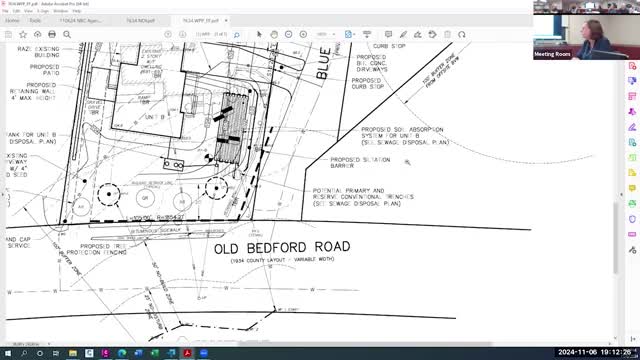Click the sign document icon
640x360 pixels.
point(418,35)
